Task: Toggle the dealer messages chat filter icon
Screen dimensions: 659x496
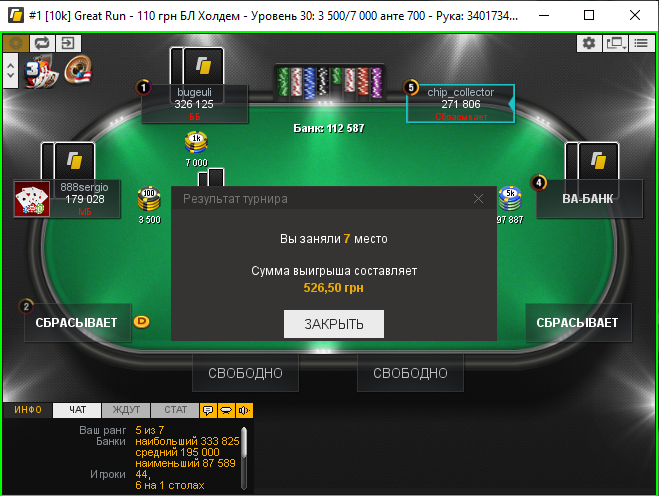Action: click(x=226, y=410)
